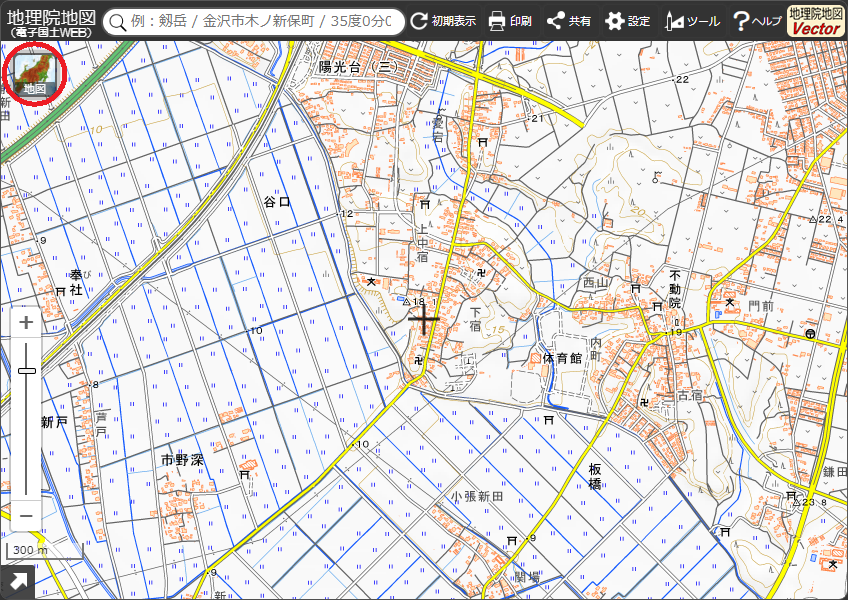Image resolution: width=848 pixels, height=600 pixels.
Task: Click the 上中宿 place label
Action: point(422,243)
